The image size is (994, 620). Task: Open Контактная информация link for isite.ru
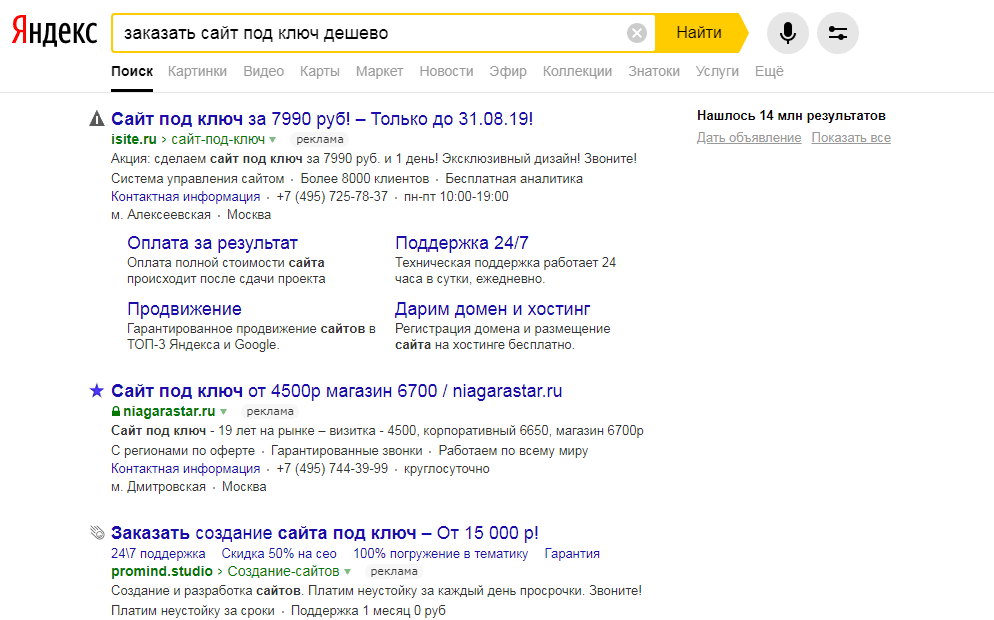(185, 197)
